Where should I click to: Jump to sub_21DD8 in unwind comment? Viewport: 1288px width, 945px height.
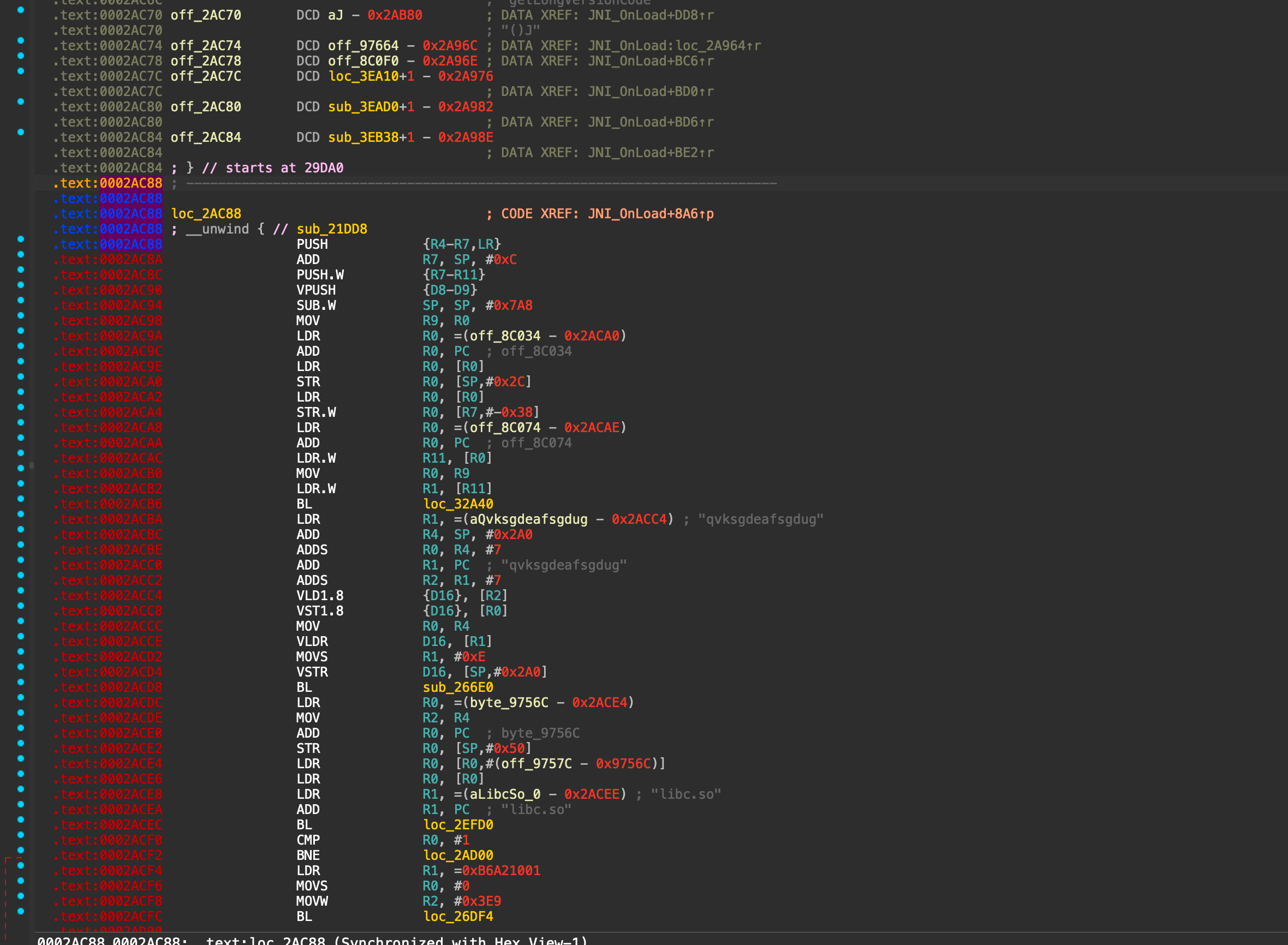332,229
